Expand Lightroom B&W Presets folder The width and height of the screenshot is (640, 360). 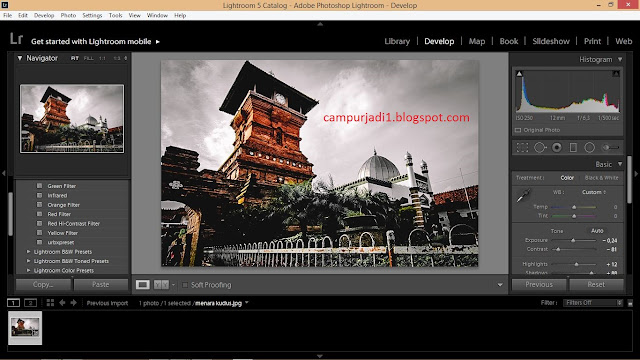(28, 252)
